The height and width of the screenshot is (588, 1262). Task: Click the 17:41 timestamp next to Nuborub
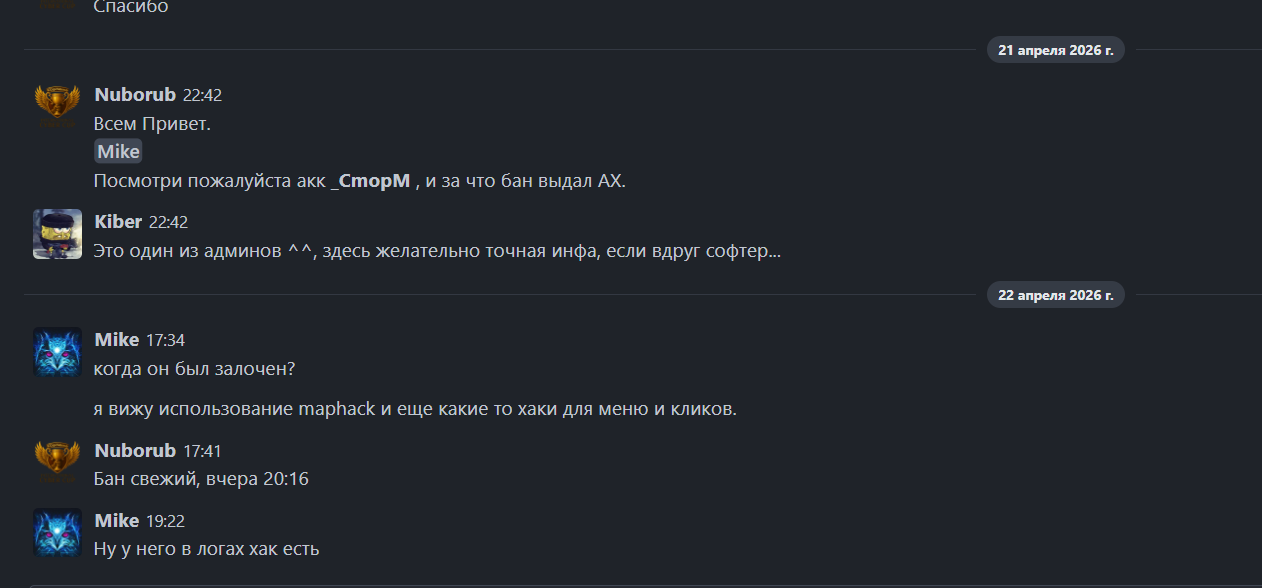point(202,452)
